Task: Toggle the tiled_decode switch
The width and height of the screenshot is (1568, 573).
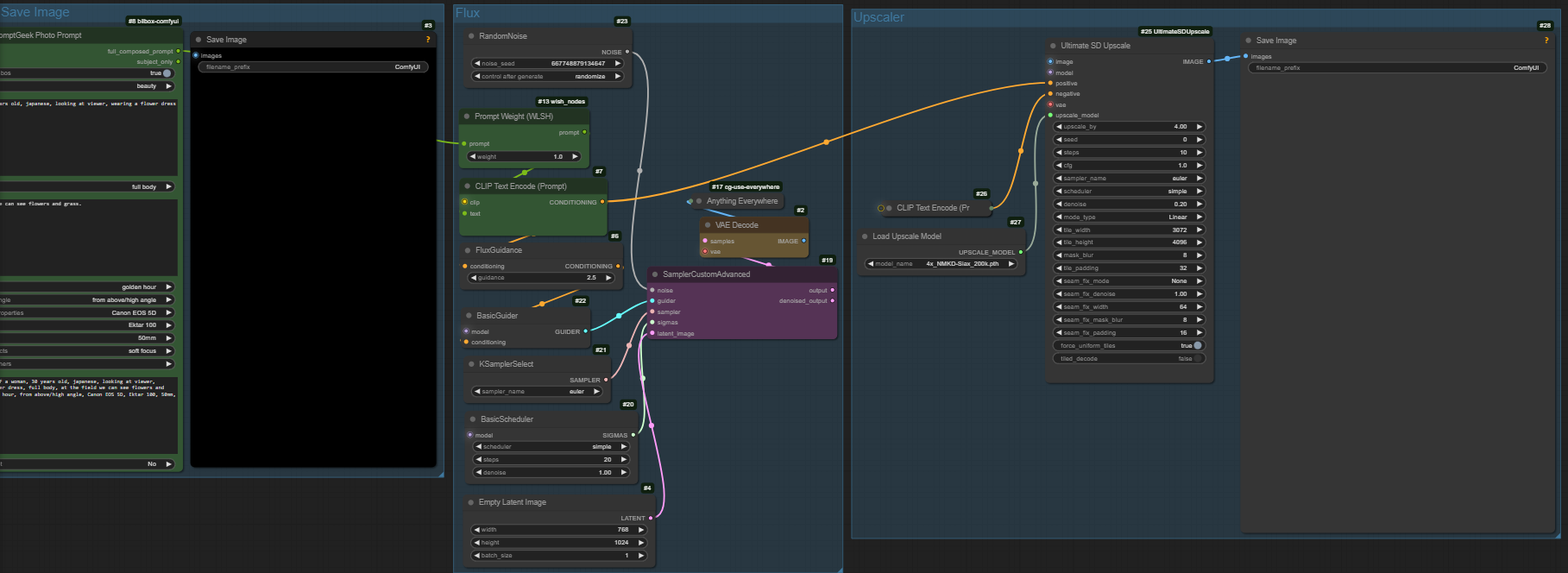Action: 1196,358
